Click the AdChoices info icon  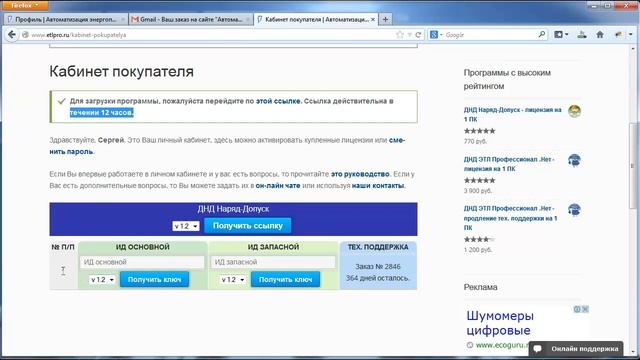tap(577, 309)
